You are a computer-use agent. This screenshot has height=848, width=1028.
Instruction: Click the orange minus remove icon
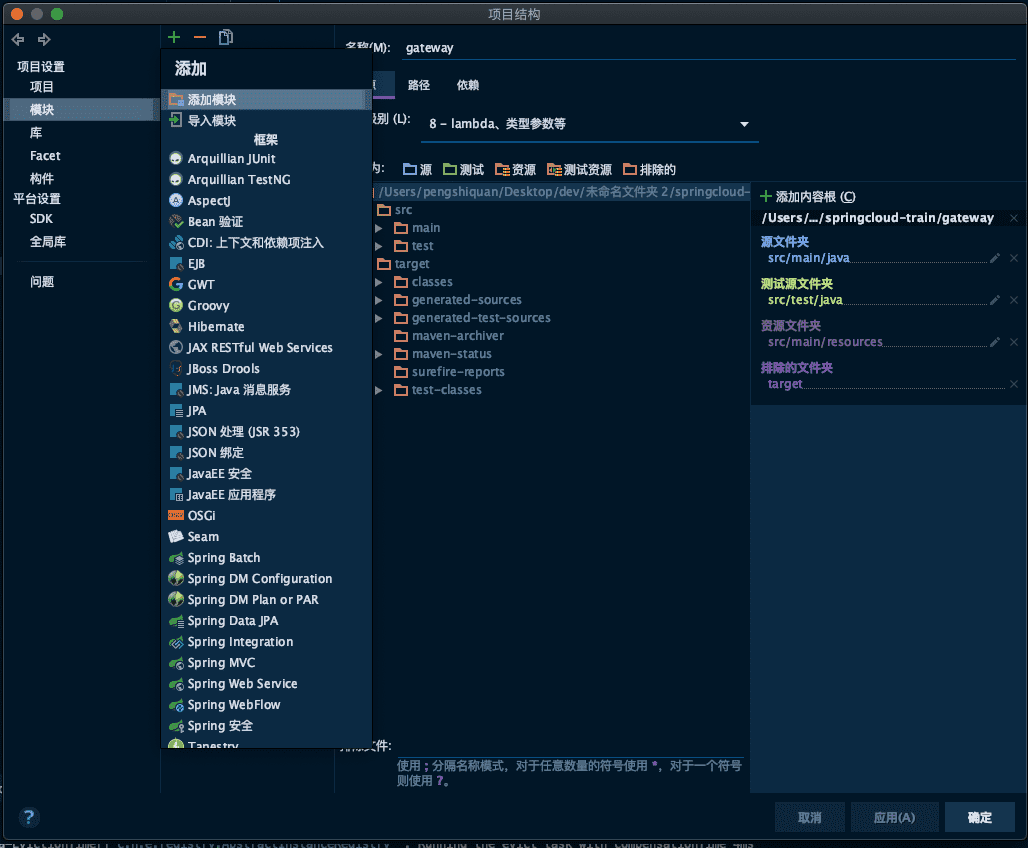pyautogui.click(x=200, y=37)
